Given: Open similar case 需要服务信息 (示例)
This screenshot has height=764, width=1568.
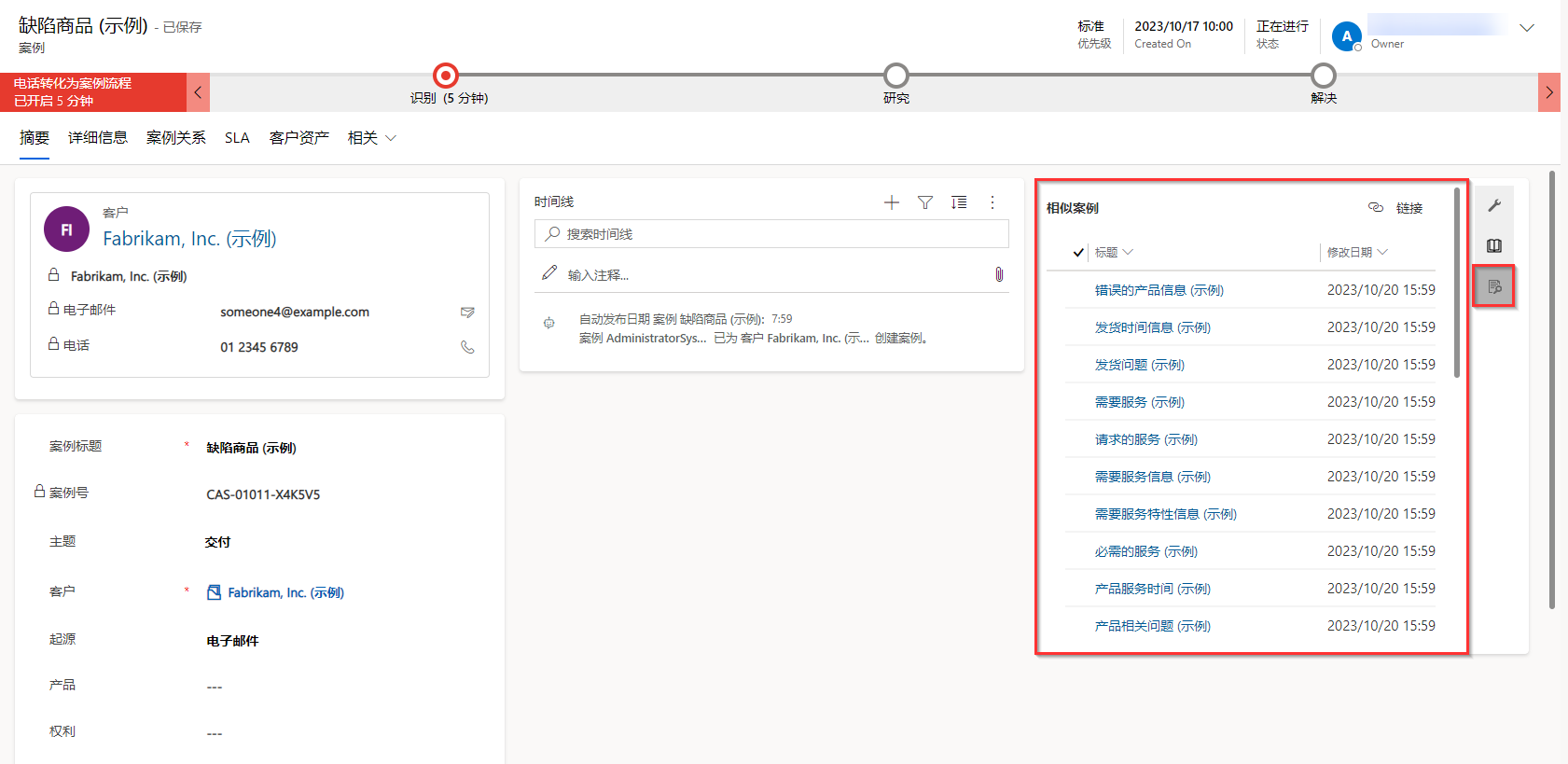Looking at the screenshot, I should 1153,477.
